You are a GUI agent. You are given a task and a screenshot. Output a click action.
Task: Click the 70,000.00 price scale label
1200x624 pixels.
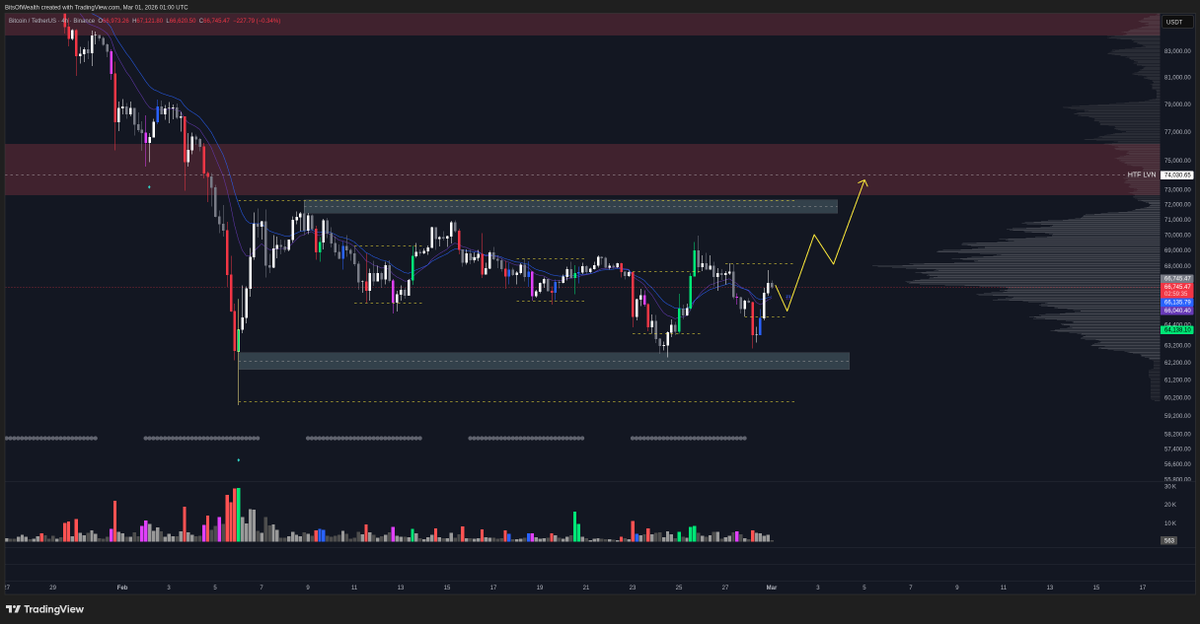(x=1175, y=235)
